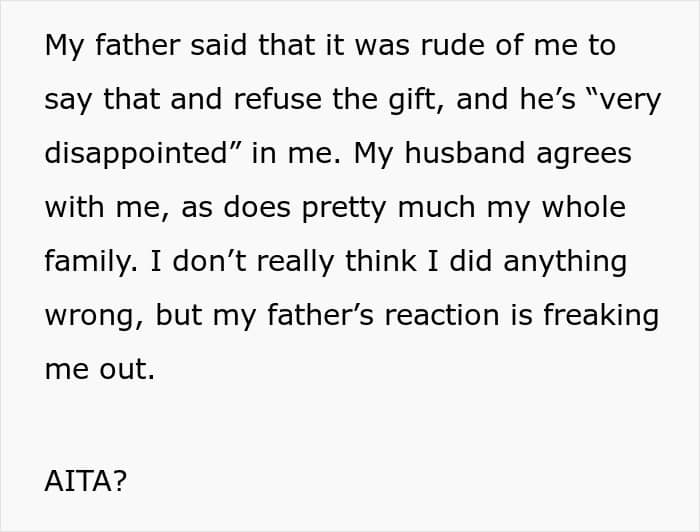Image resolution: width=700 pixels, height=532 pixels.
Task: Click the words "me out."
Action: tap(100, 370)
